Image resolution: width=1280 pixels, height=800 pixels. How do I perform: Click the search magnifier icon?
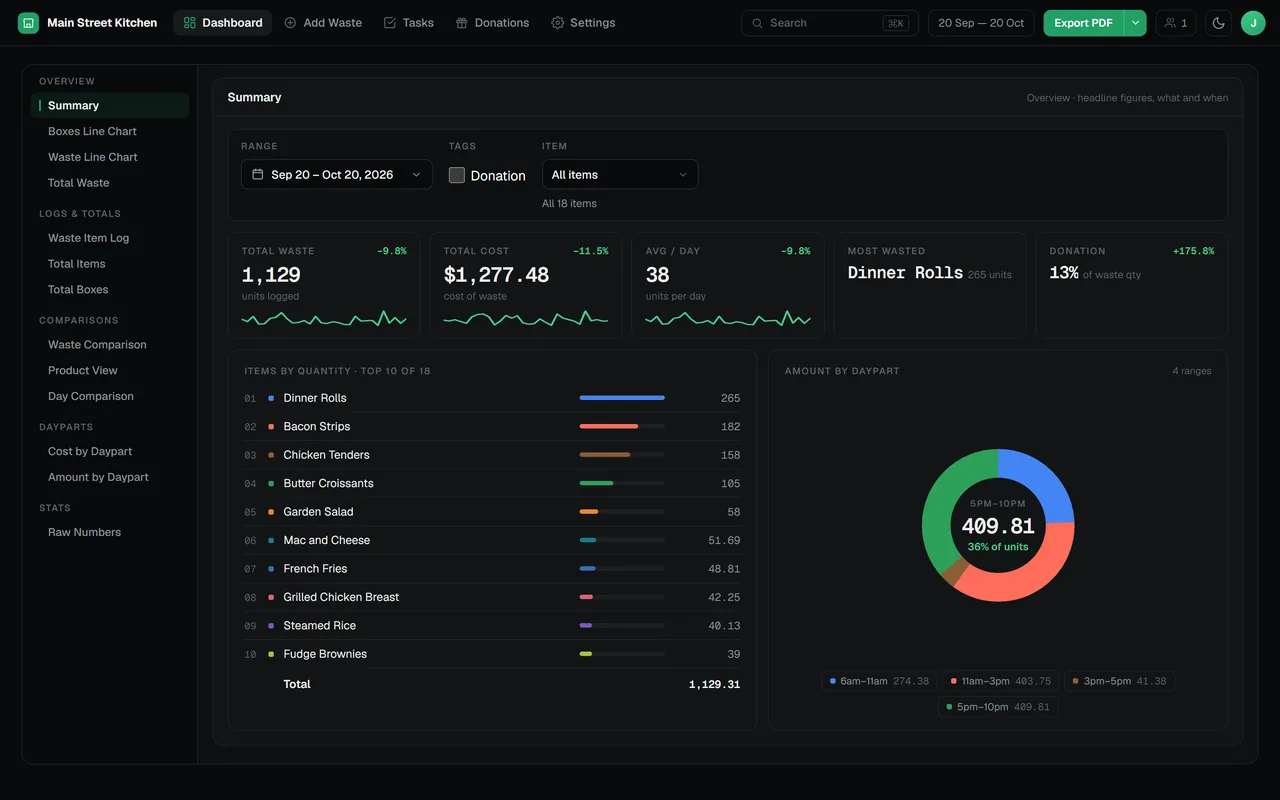tap(758, 23)
